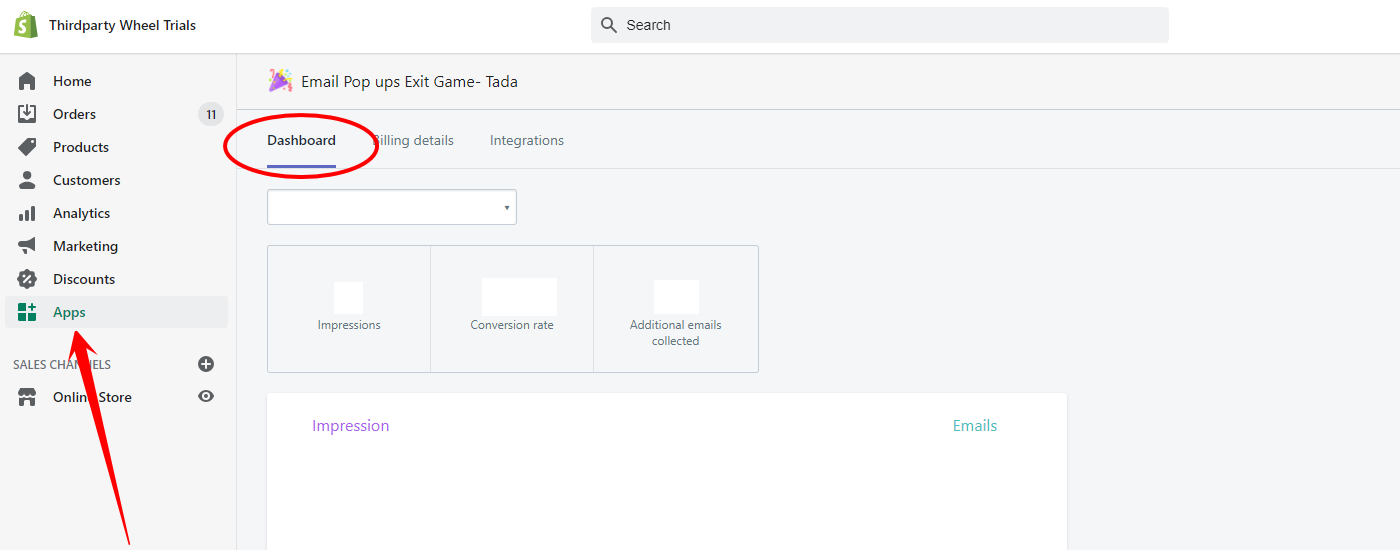Switch to the Billing details tab
1400x550 pixels.
tap(413, 141)
